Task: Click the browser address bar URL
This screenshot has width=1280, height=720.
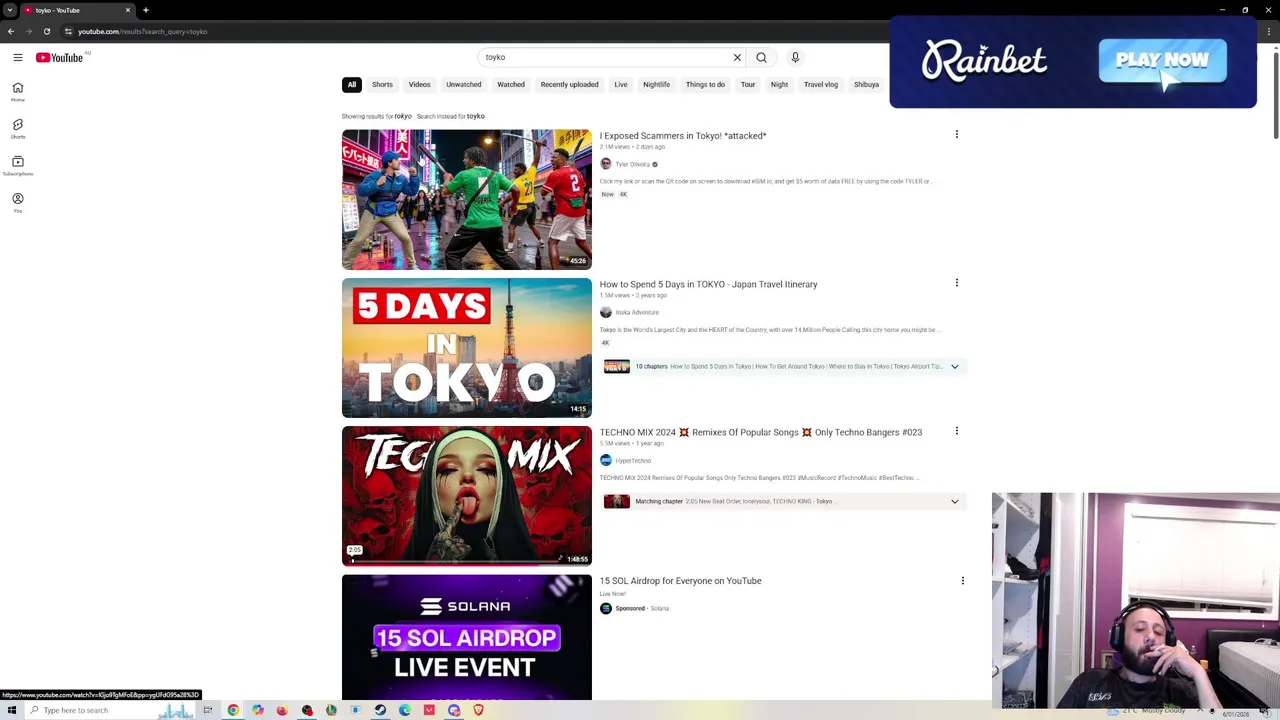Action: coord(143,31)
